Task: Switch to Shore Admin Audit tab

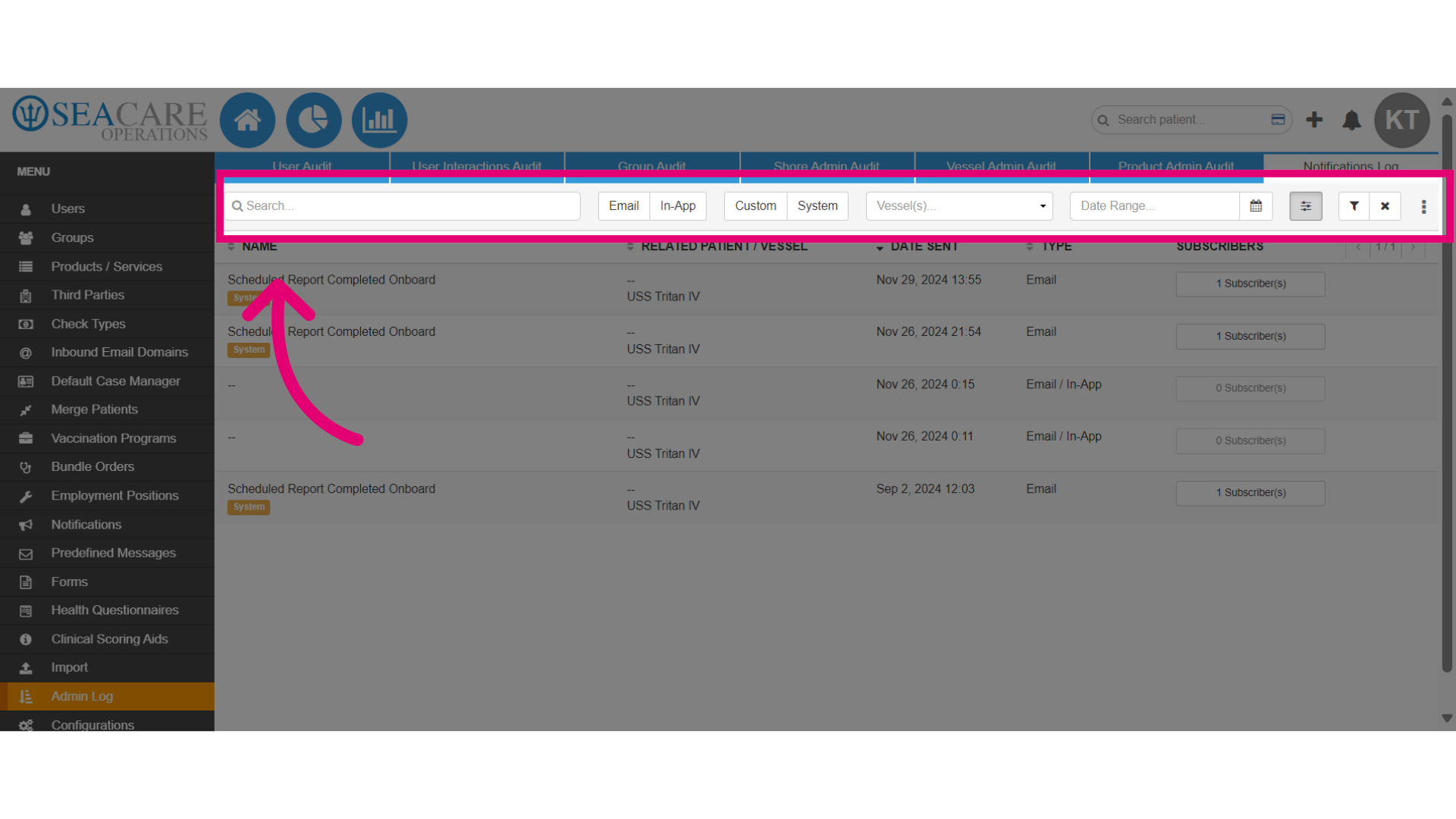Action: pos(827,166)
